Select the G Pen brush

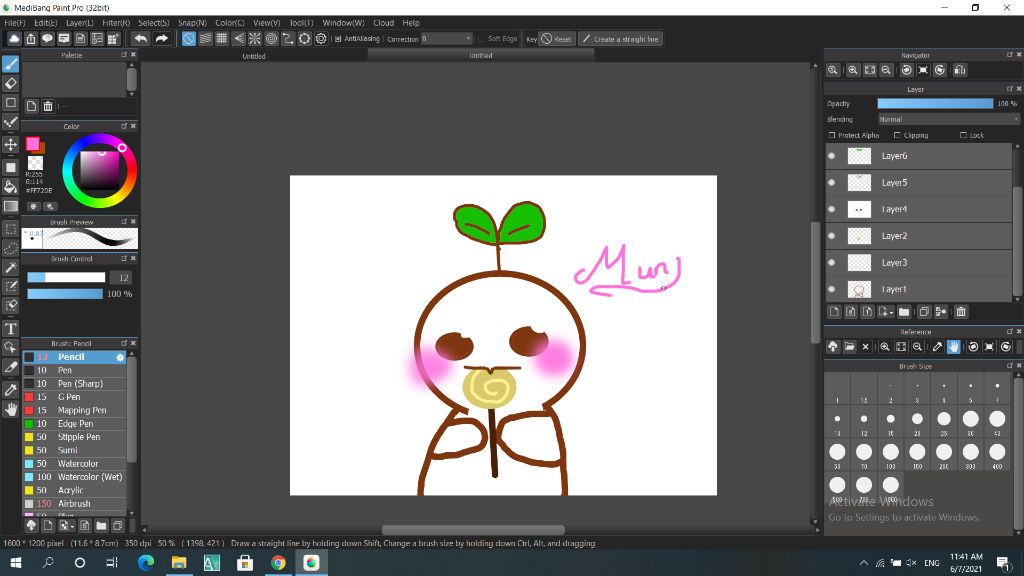pos(75,397)
